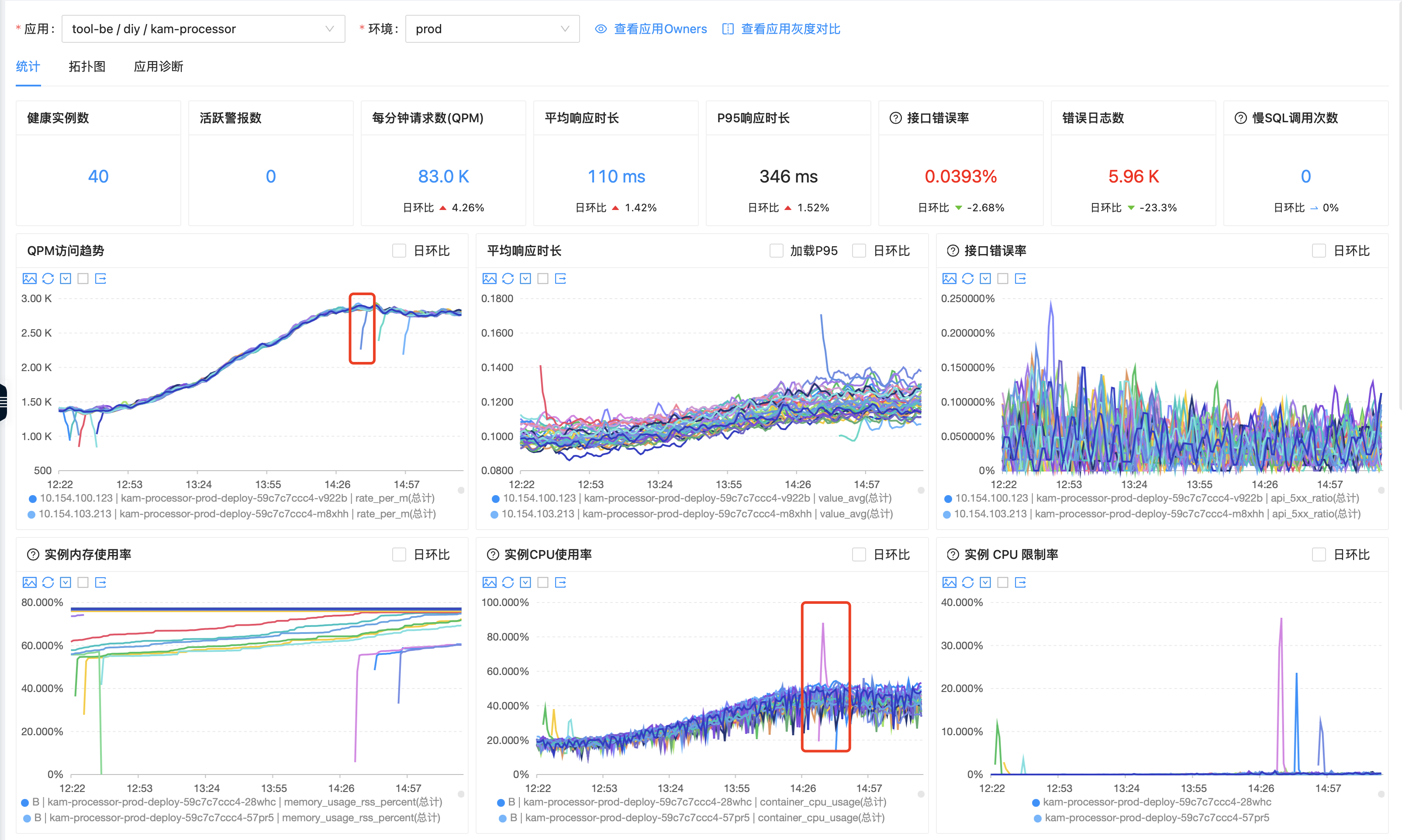Click the chevron-box icon in 实例内存使用率 toolbar
Image resolution: width=1402 pixels, height=840 pixels.
[x=66, y=582]
